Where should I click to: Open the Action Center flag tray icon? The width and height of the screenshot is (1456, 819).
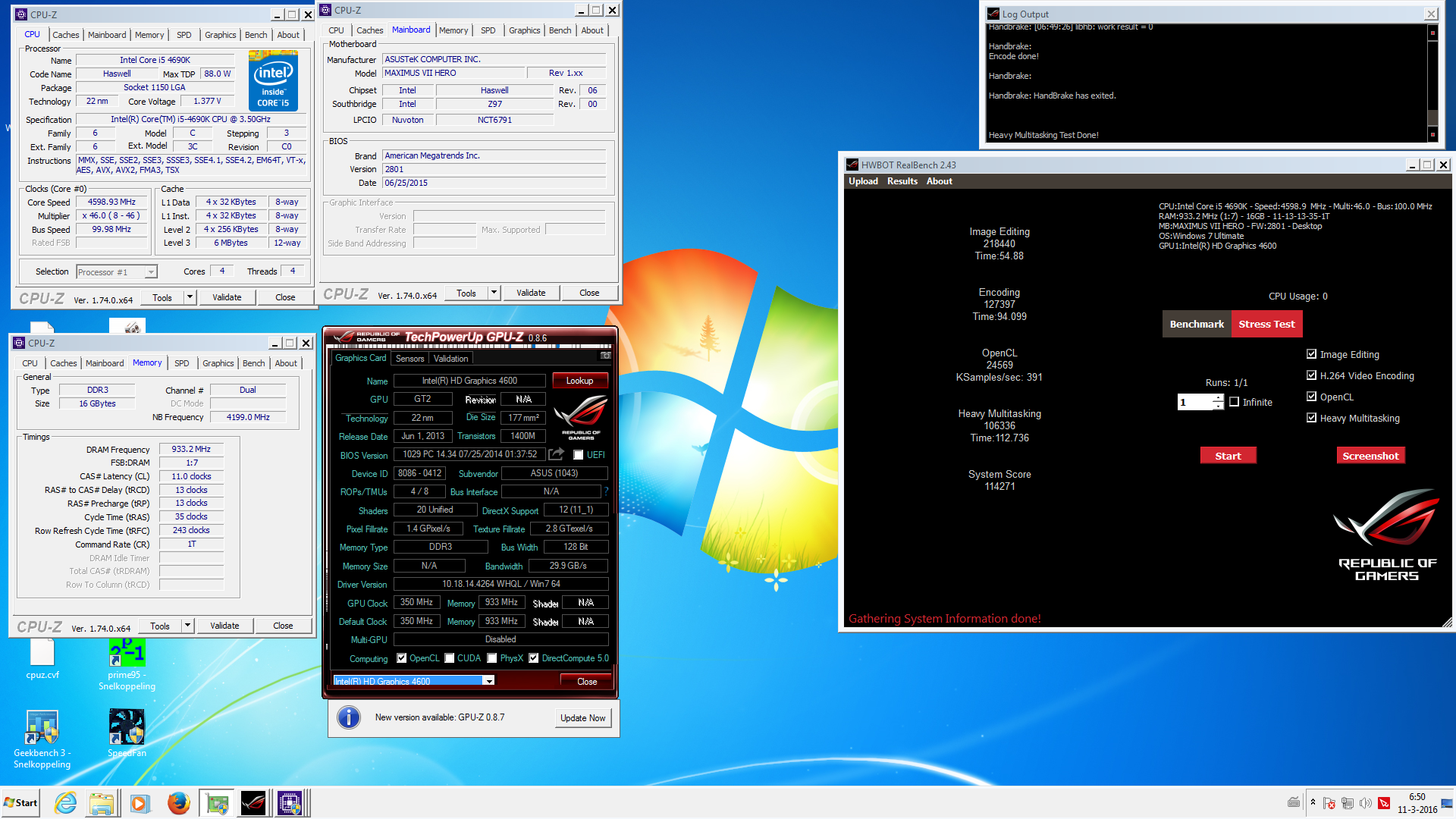click(1329, 803)
